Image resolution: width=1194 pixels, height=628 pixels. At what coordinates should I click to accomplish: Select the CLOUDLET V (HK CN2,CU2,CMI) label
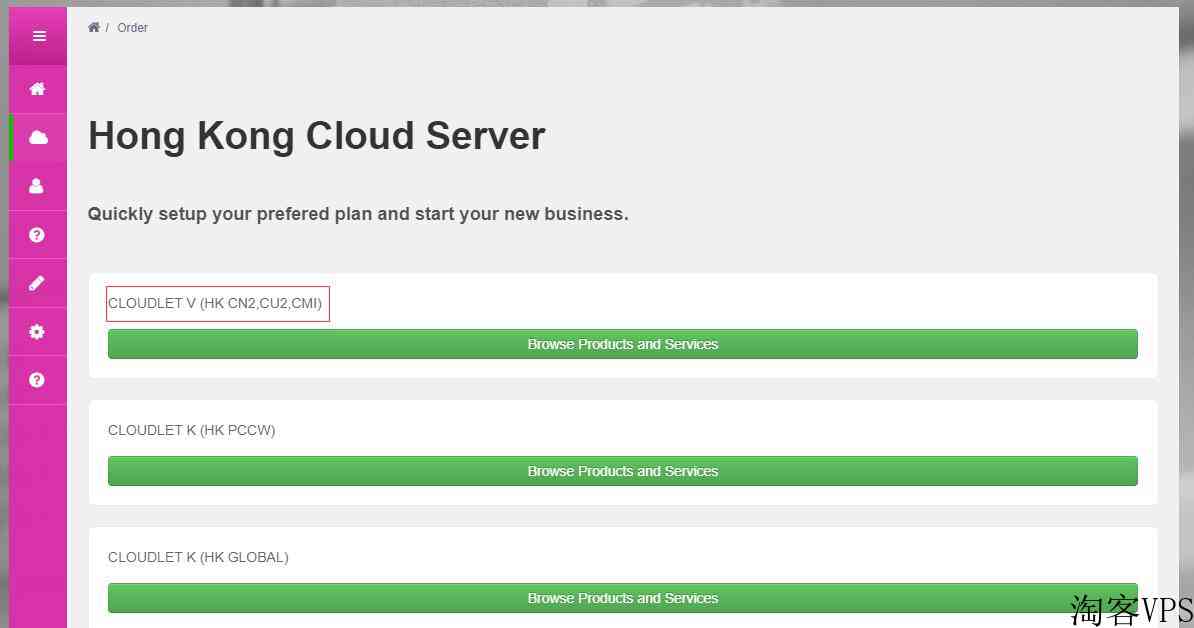(x=215, y=303)
